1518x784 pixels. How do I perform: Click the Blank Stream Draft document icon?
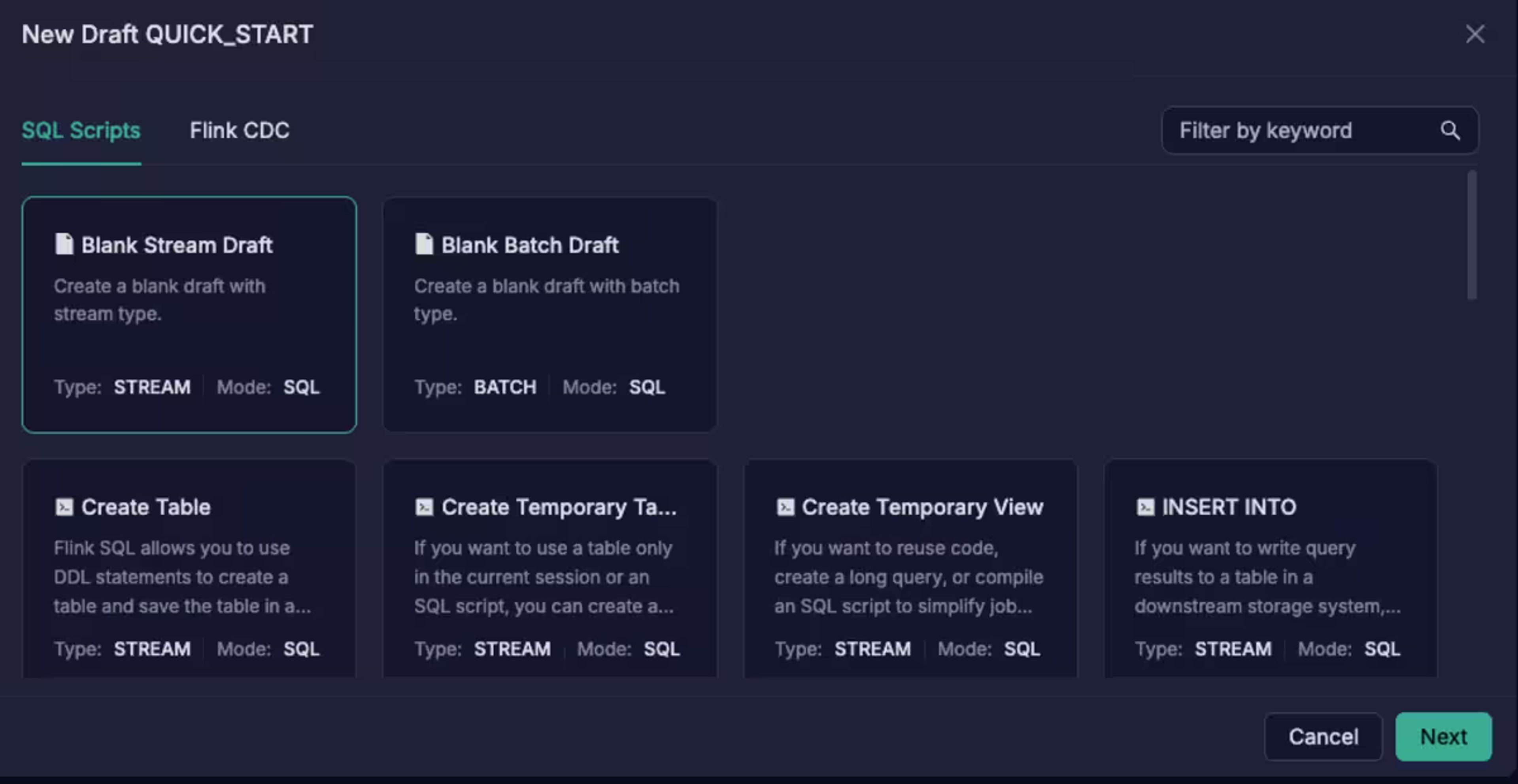[64, 244]
